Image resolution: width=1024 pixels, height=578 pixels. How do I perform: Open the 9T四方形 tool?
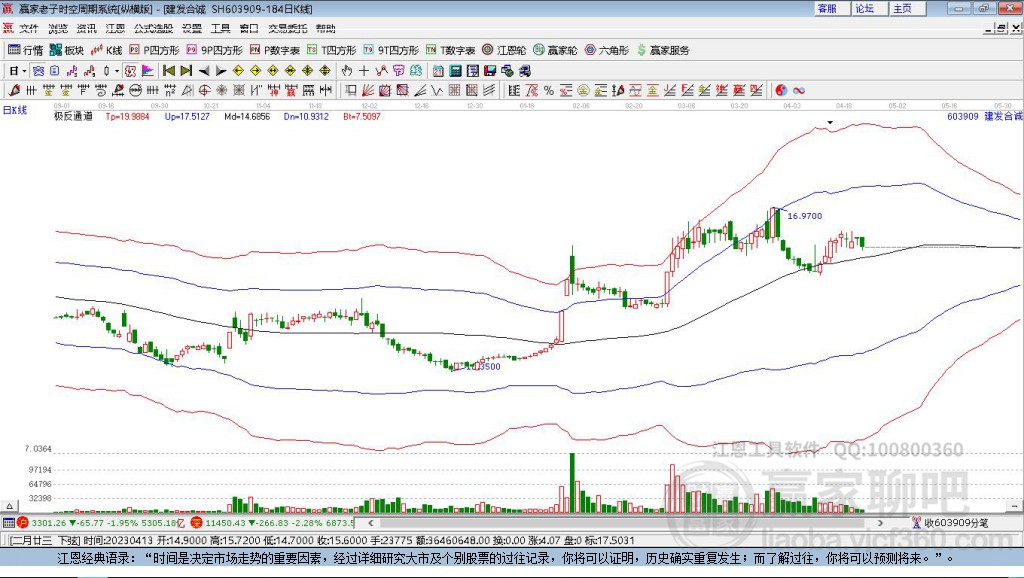point(391,50)
